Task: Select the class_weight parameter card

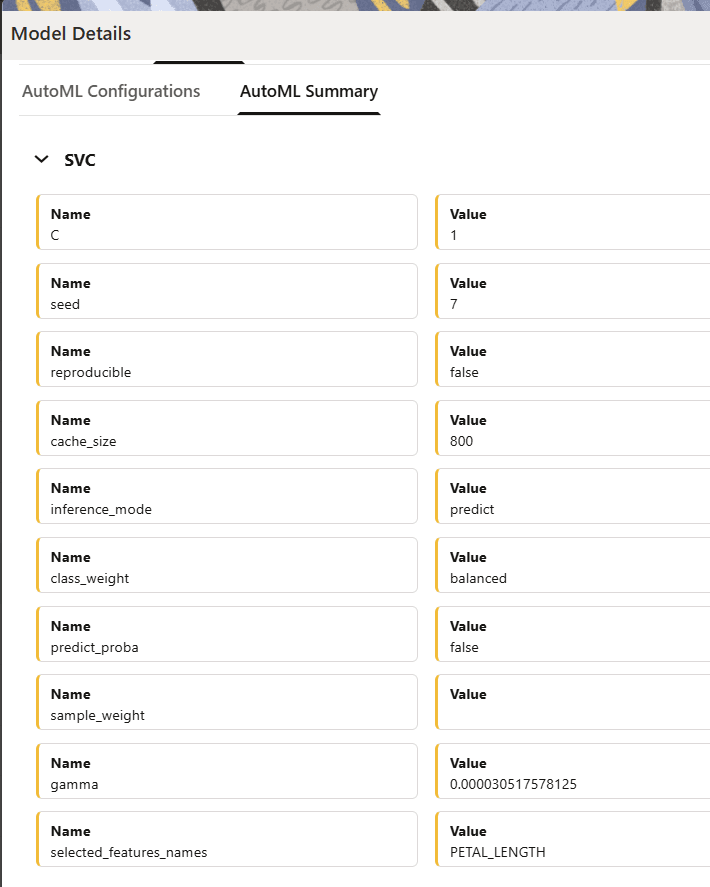Action: click(x=227, y=565)
